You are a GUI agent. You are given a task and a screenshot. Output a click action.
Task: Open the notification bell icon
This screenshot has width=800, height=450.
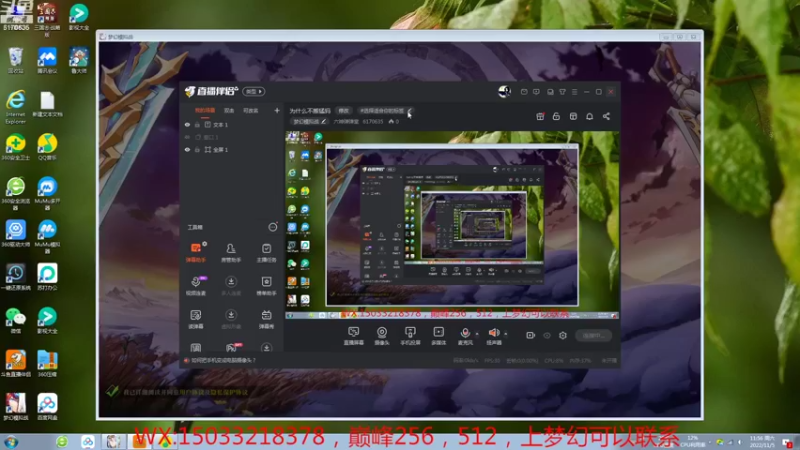point(589,116)
